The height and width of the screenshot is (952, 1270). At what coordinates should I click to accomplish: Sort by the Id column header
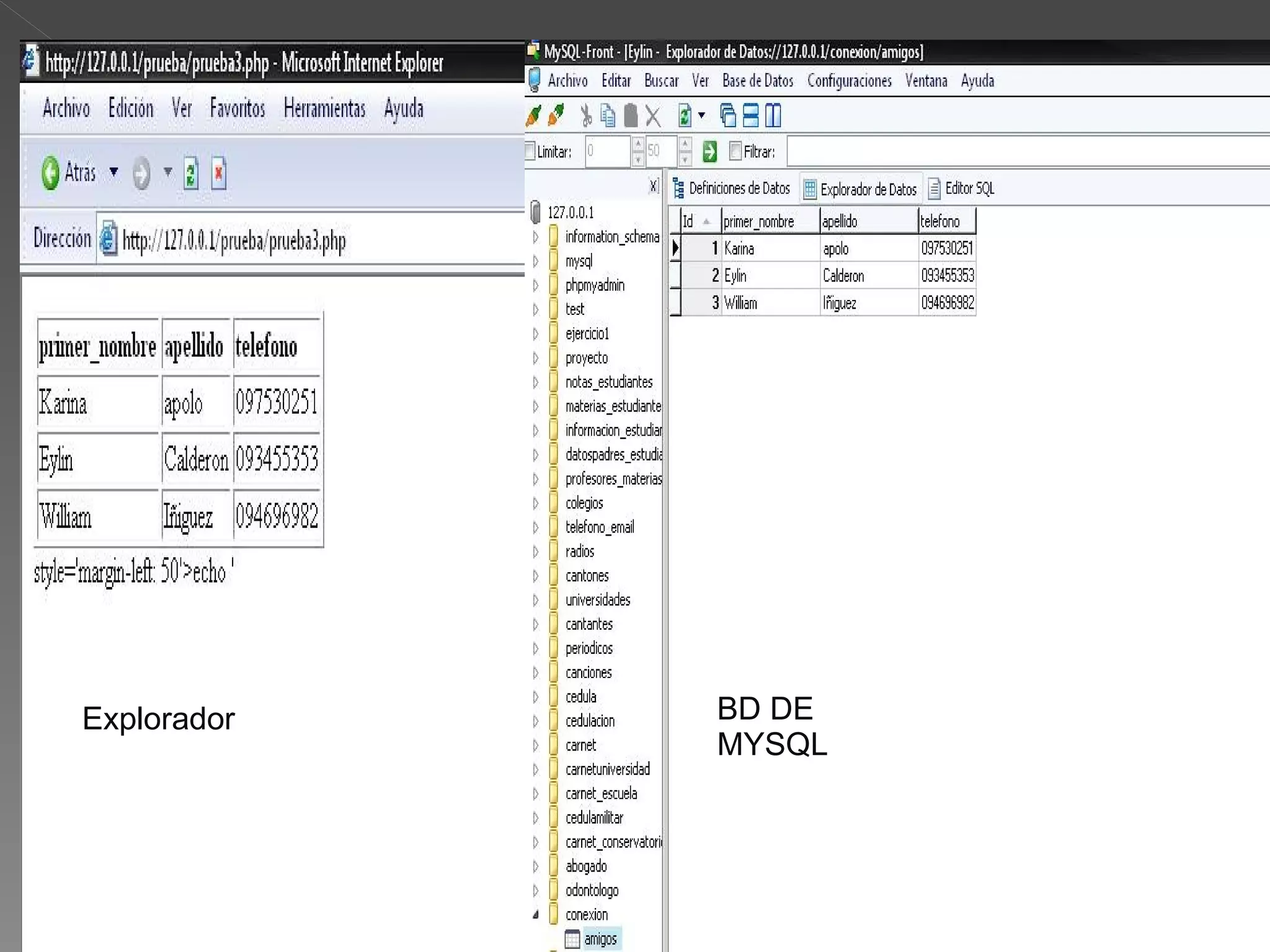click(700, 221)
